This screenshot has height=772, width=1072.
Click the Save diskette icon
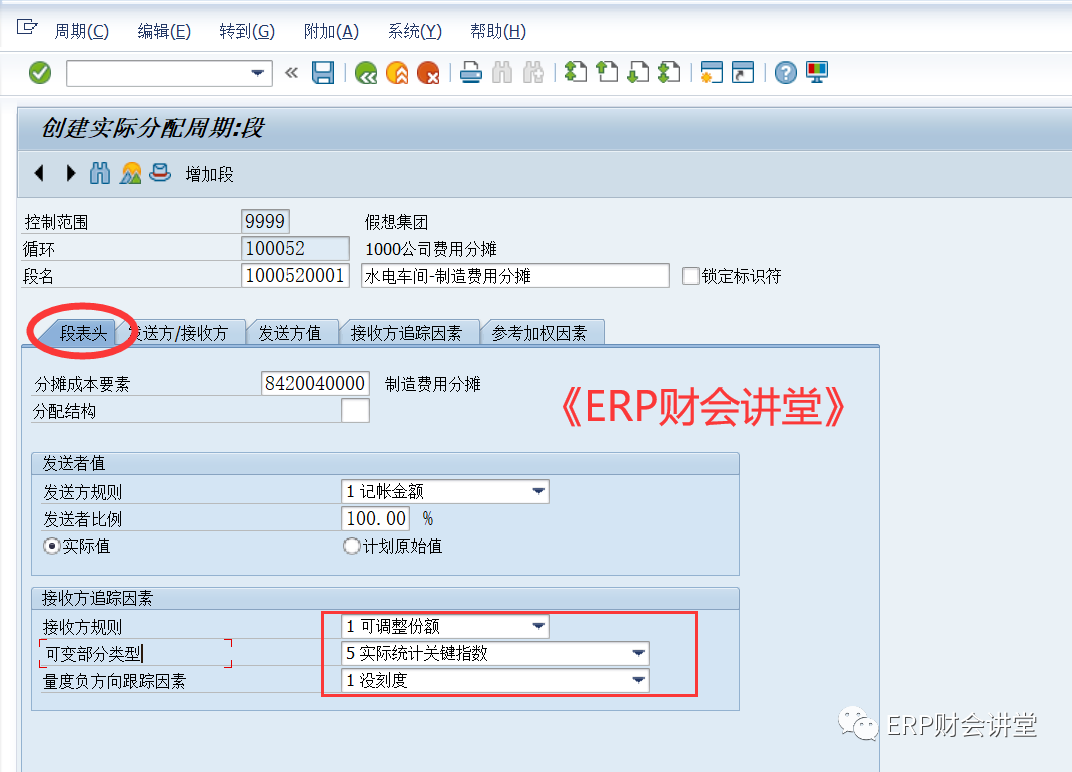coord(323,72)
